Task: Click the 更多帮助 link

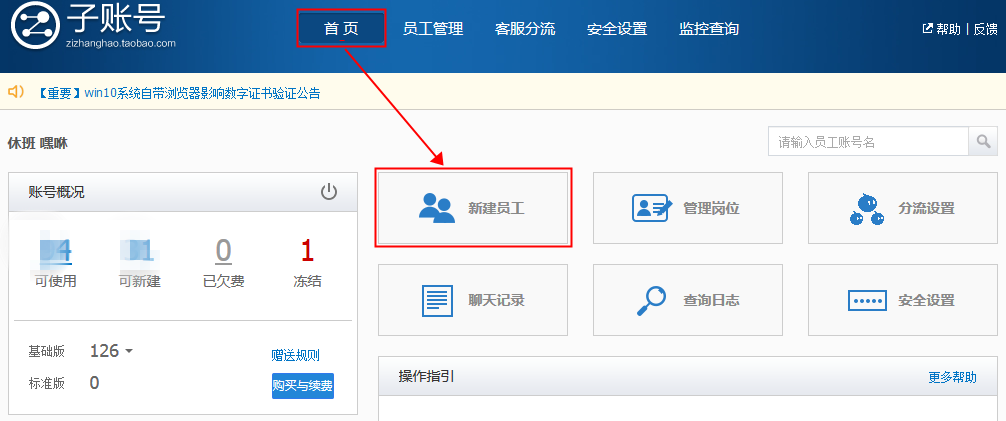Action: coord(952,377)
